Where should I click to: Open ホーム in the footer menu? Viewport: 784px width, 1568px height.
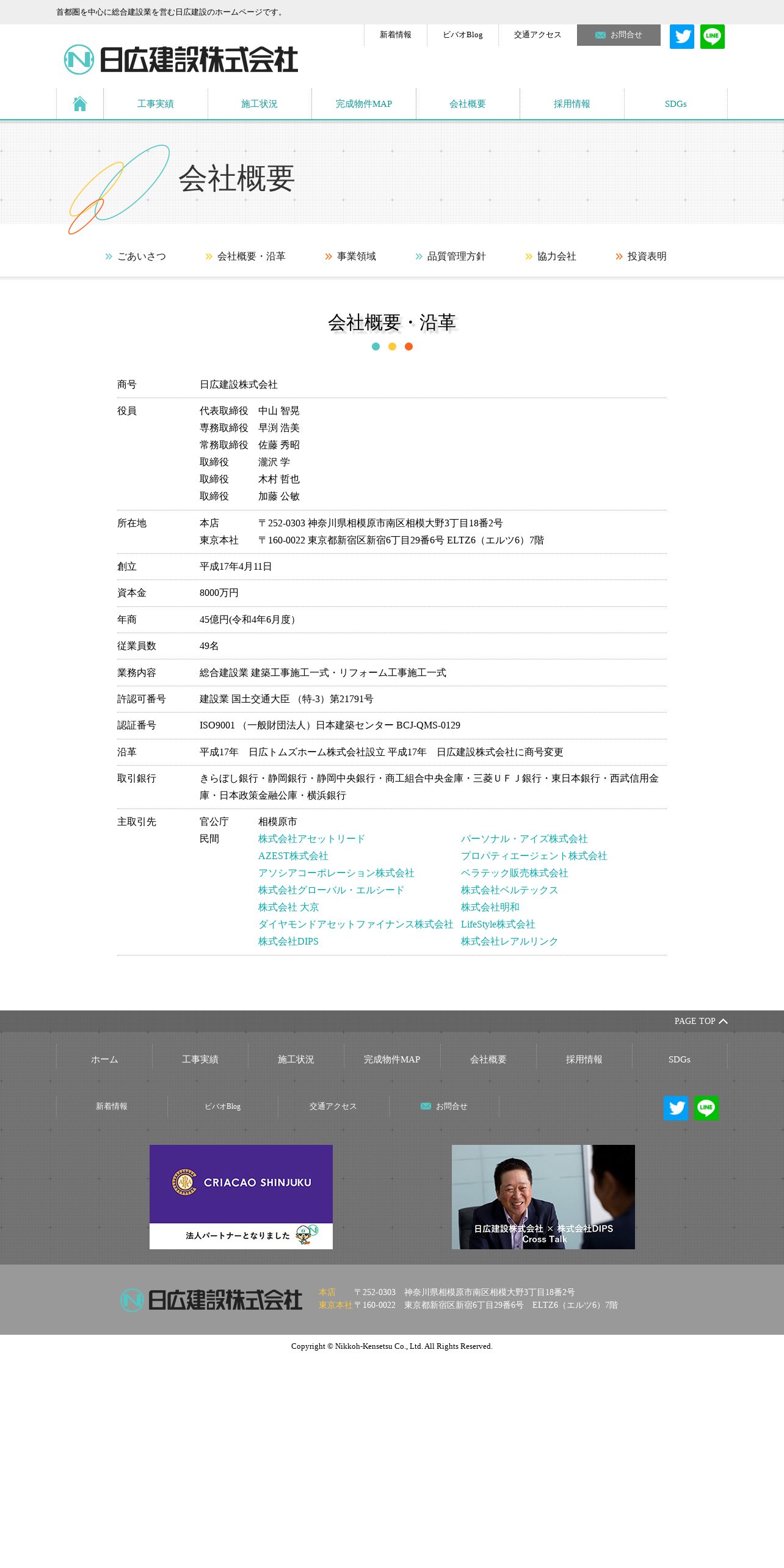104,1059
